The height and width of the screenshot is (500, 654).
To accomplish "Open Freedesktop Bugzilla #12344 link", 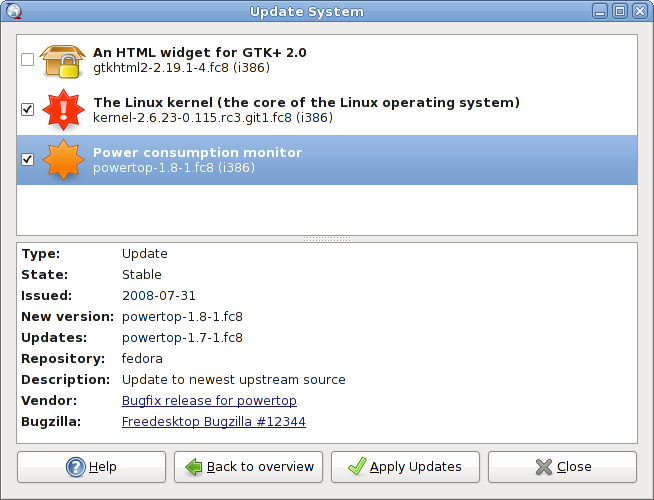I will 214,422.
